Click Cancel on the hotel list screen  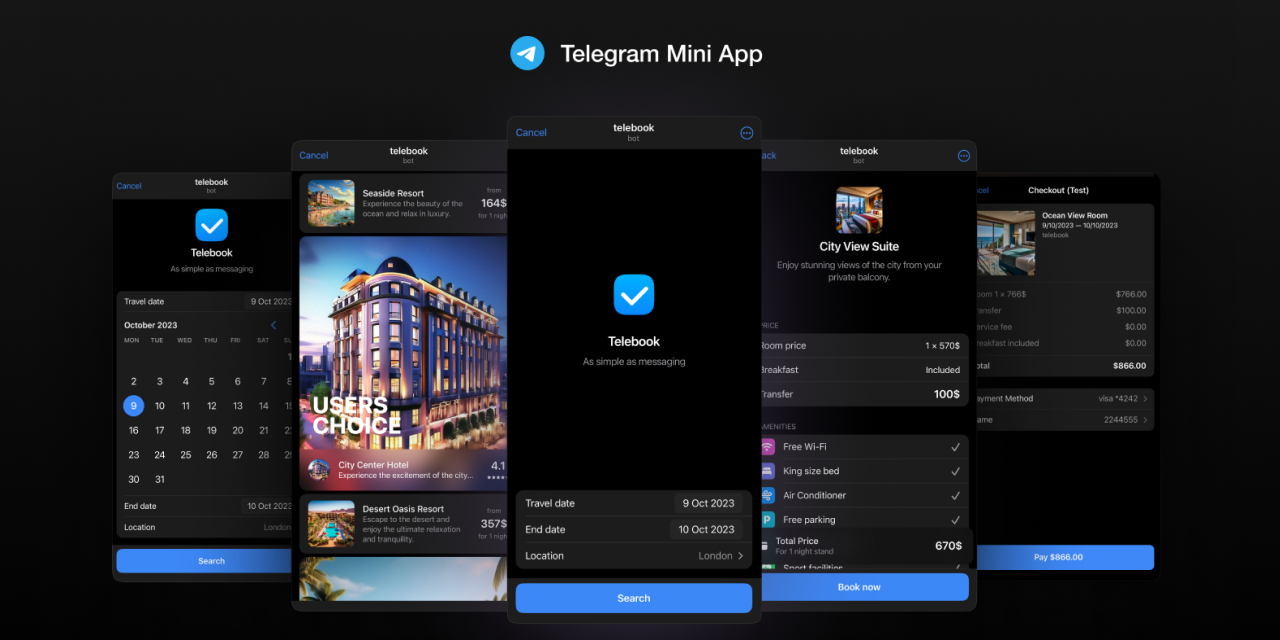click(314, 155)
